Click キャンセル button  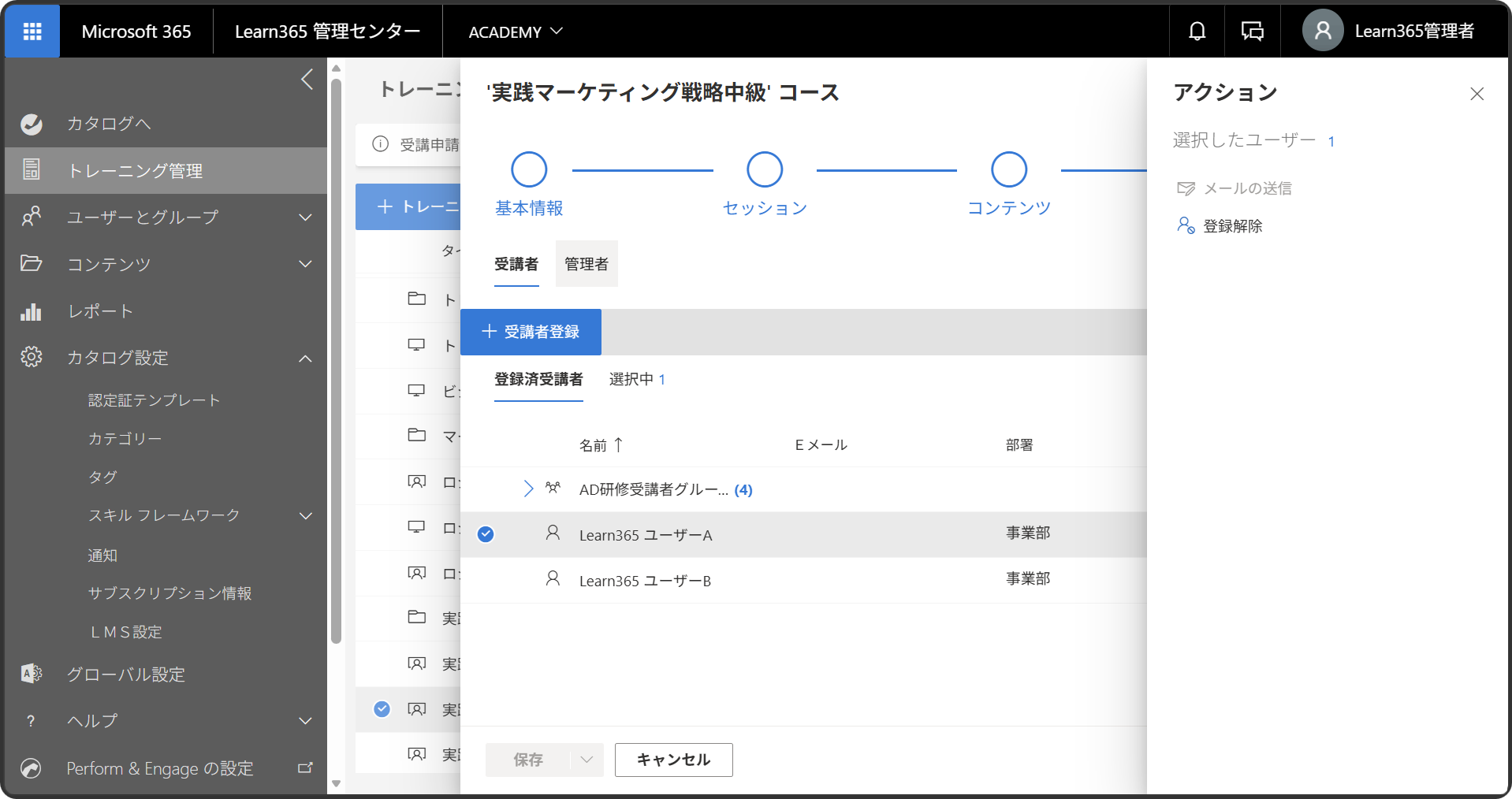(x=674, y=760)
